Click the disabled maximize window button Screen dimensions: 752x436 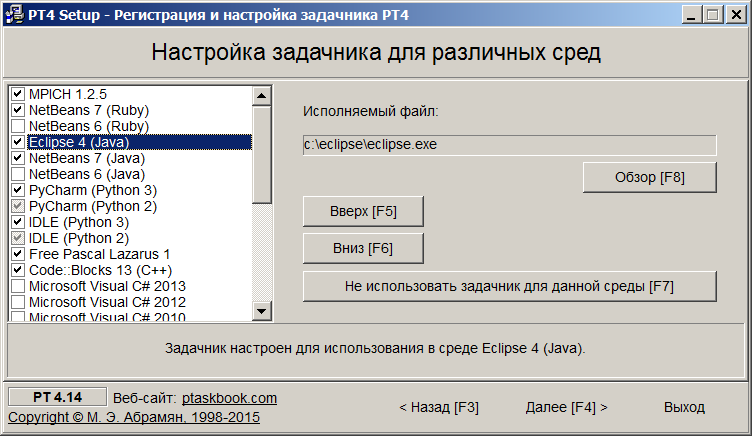click(713, 15)
